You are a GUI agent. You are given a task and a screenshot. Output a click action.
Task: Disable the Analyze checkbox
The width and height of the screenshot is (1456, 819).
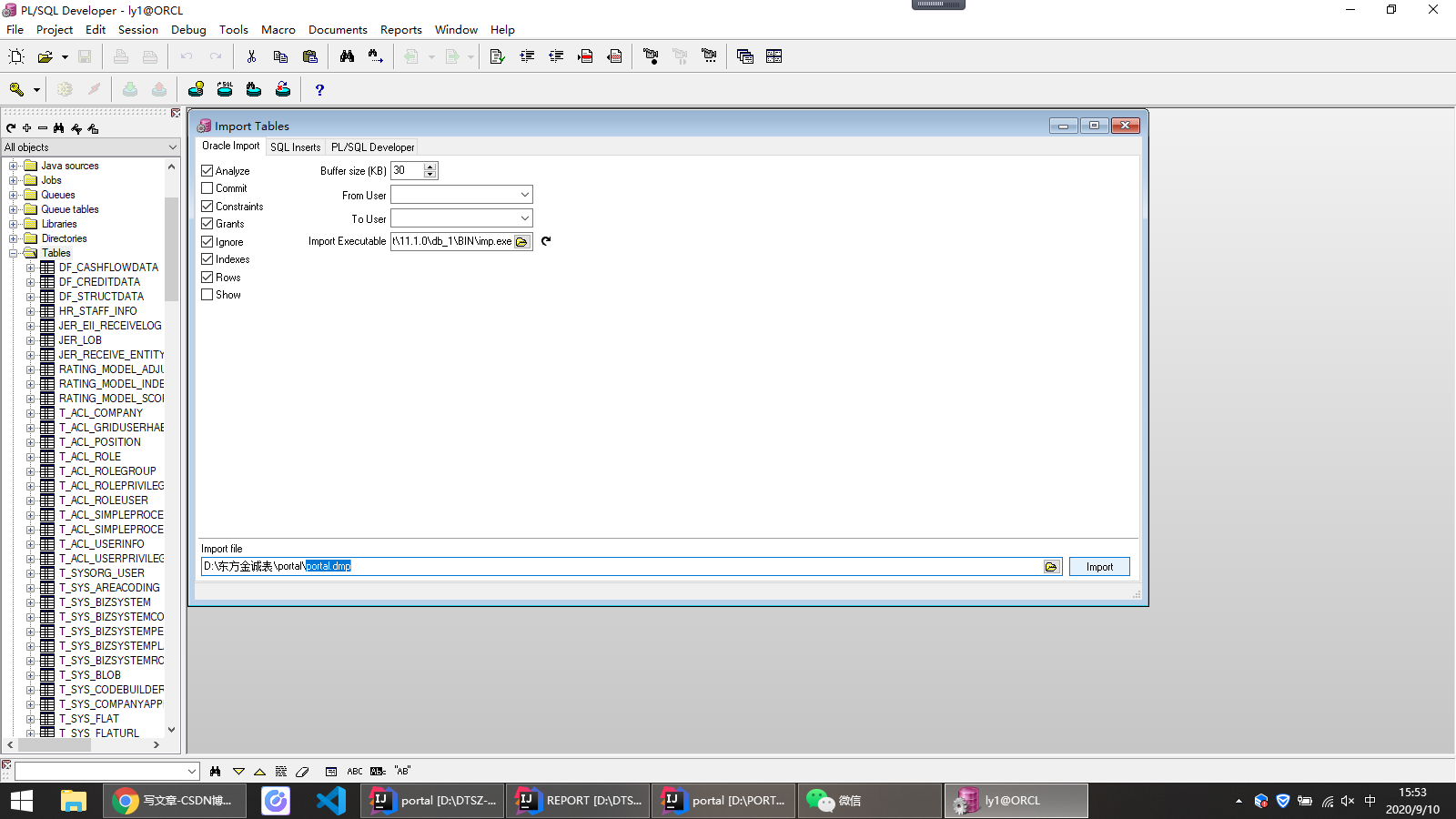point(207,170)
